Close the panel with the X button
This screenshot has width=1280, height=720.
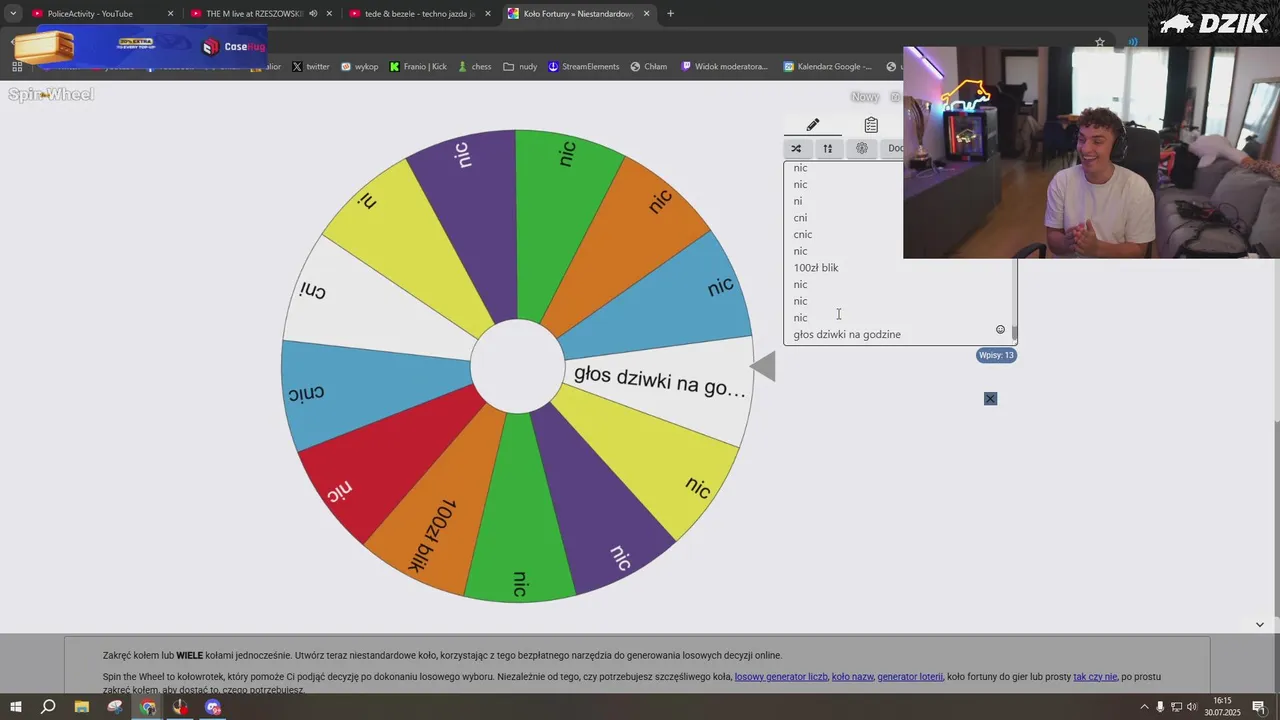[x=990, y=399]
